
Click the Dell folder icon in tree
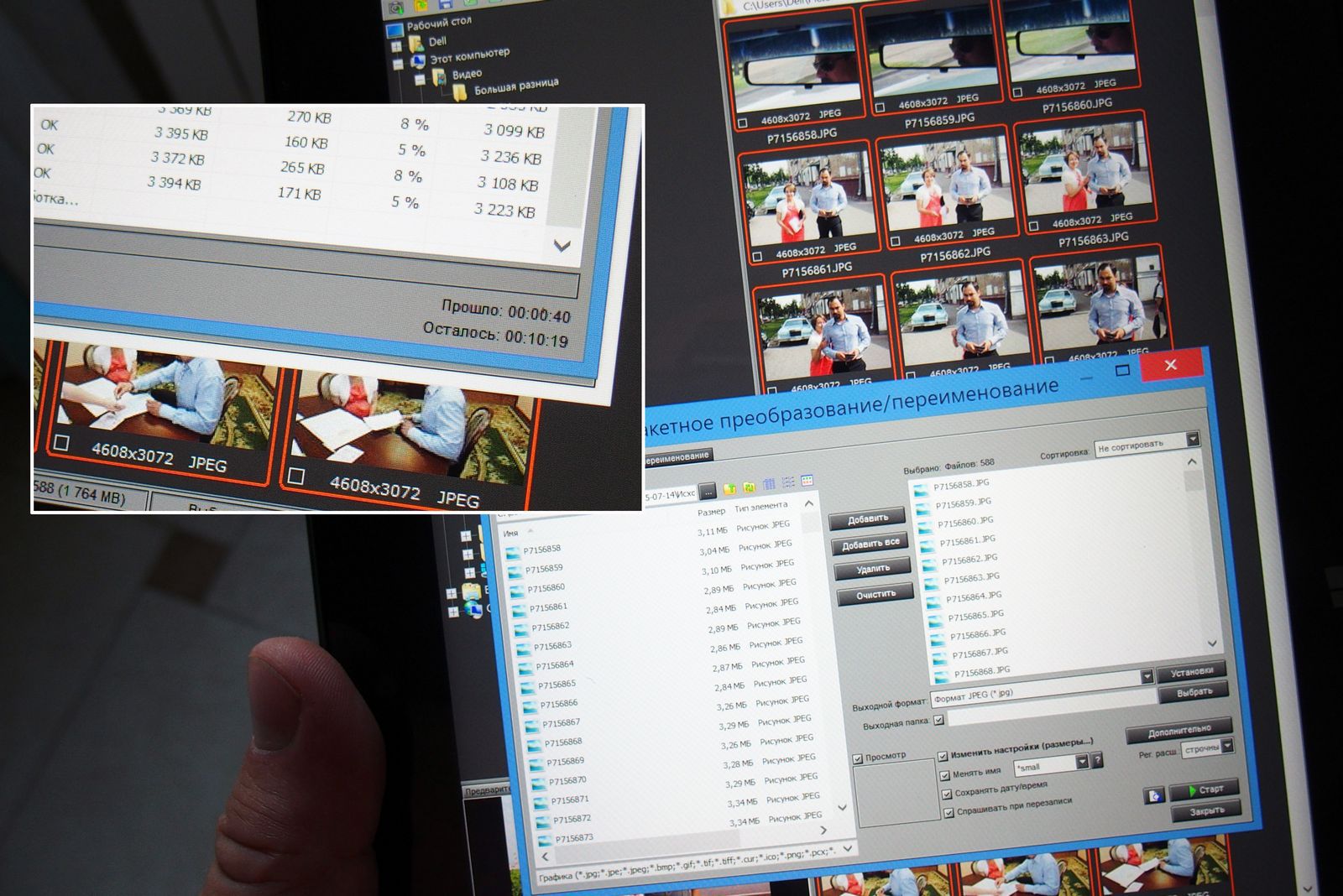417,43
